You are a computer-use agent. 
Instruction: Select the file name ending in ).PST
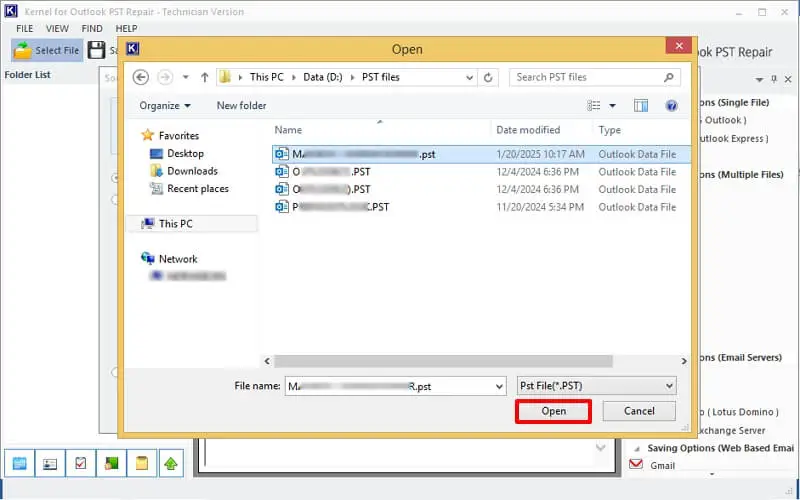(x=481, y=189)
